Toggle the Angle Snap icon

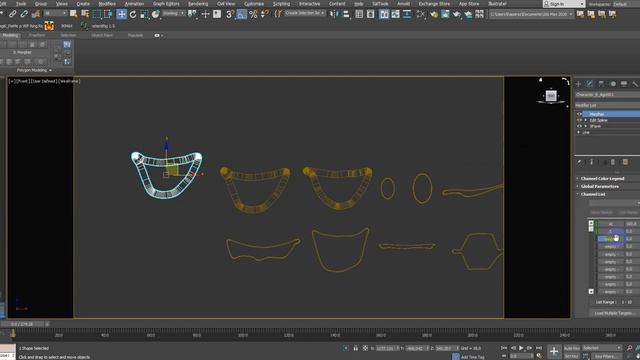pyautogui.click(x=242, y=14)
